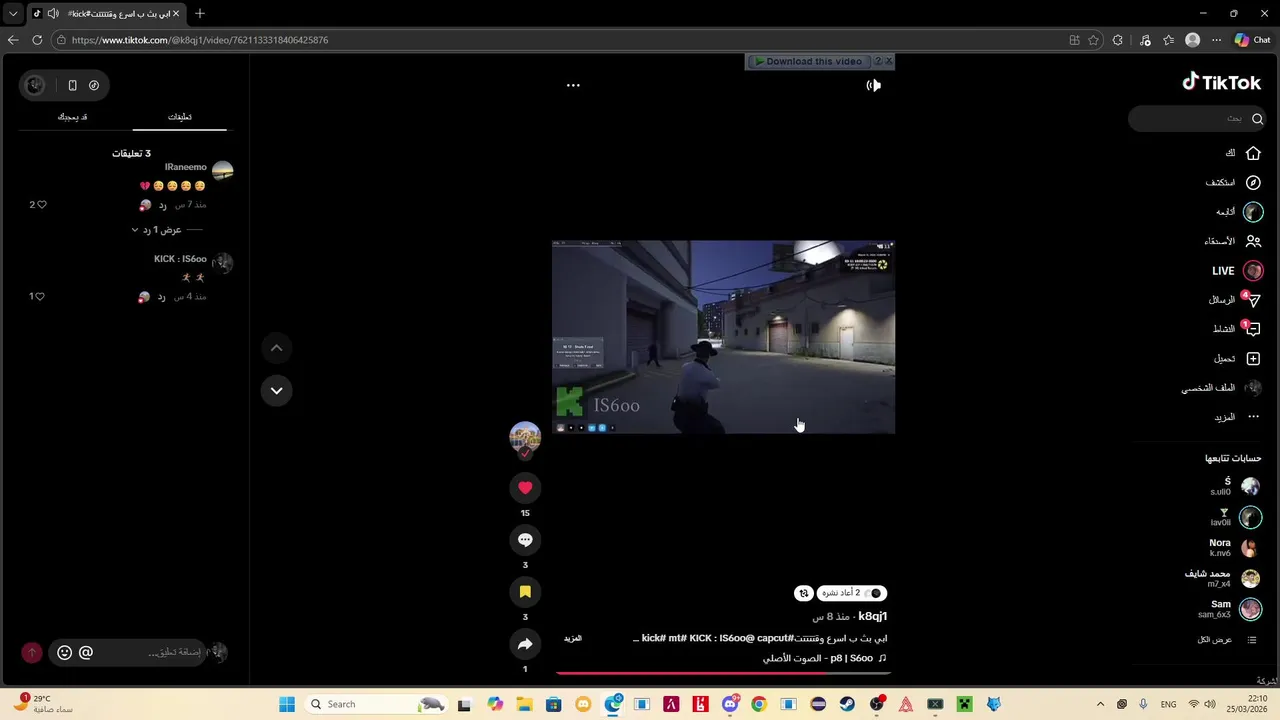1280x720 pixels.
Task: Reply to IRaneemo's comment
Action: [x=161, y=205]
